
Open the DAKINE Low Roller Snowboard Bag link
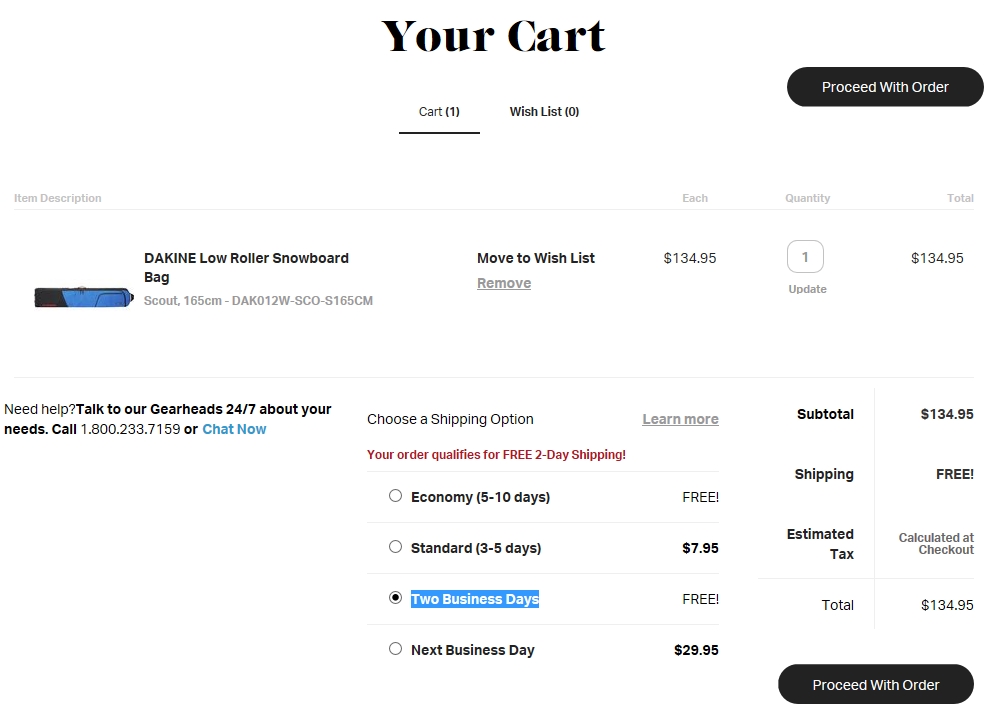click(x=246, y=267)
